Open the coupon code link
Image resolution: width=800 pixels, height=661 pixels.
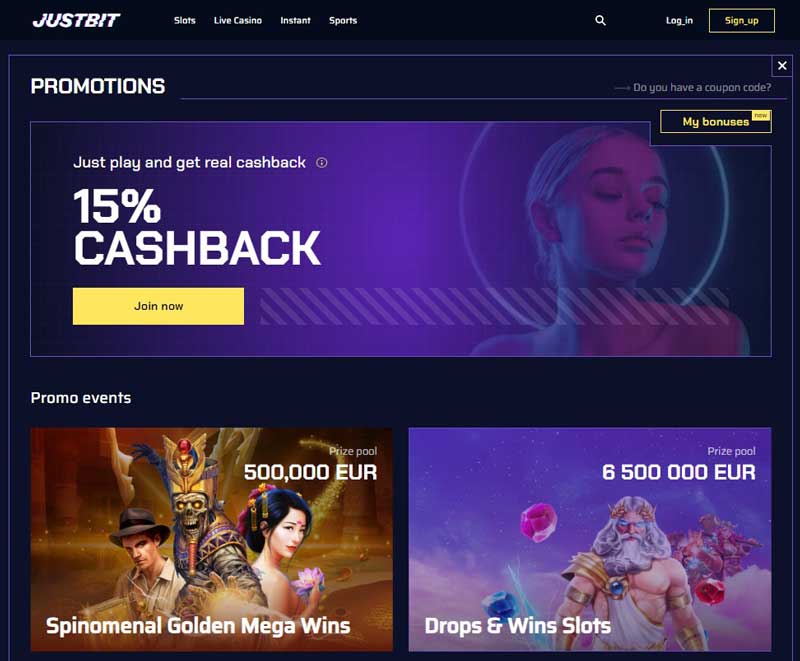point(702,88)
